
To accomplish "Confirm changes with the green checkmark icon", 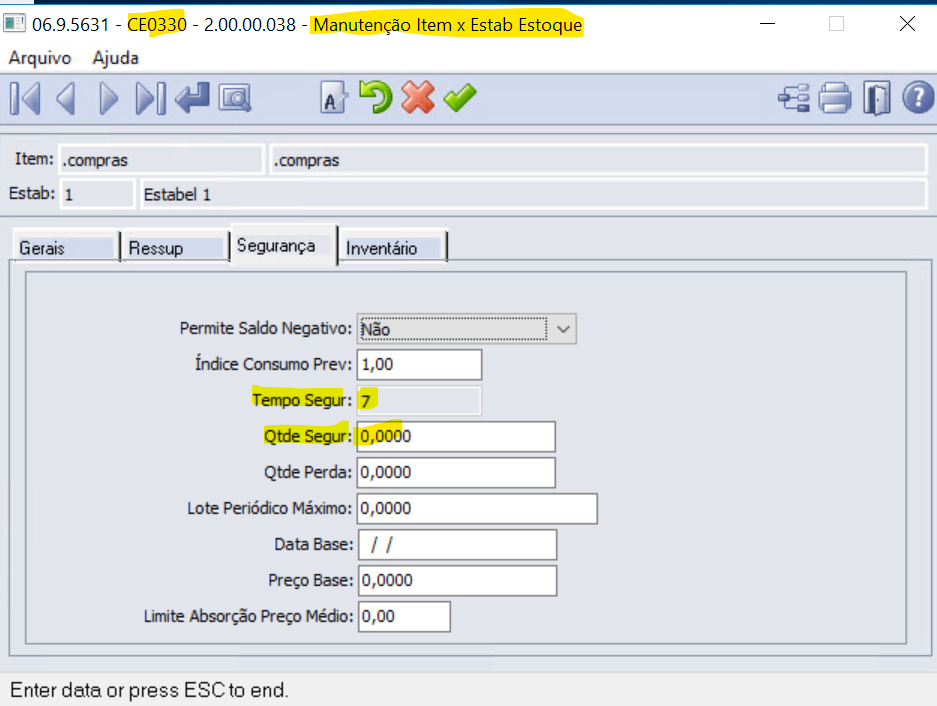I will point(459,97).
